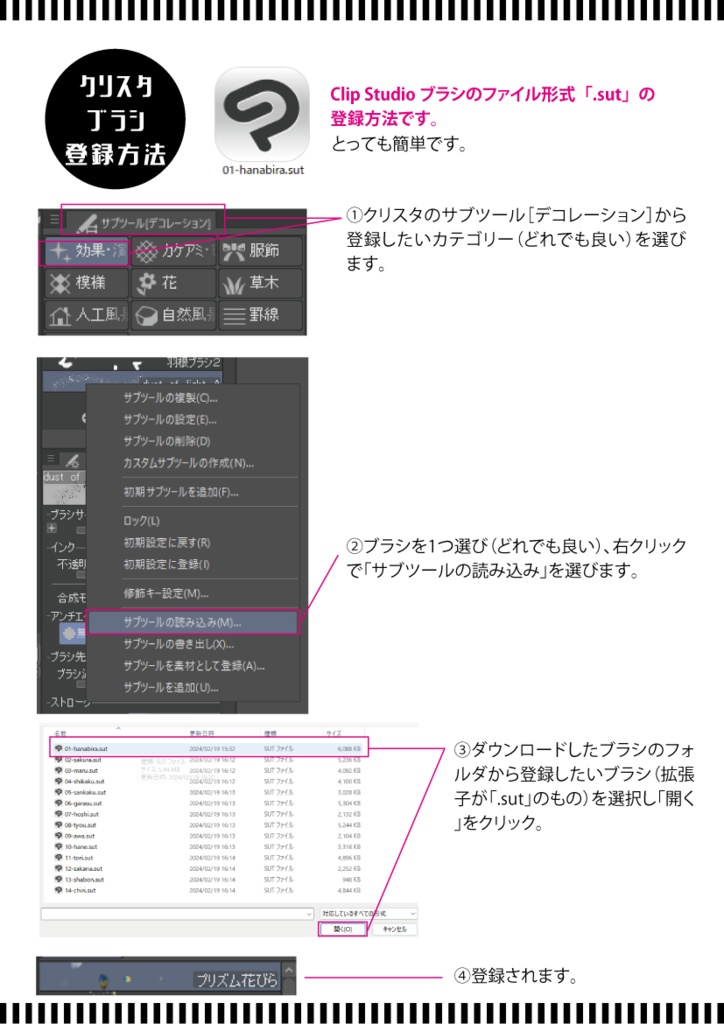Click the キャンセル cancel button
Viewport: 724px width, 1024px height.
click(x=394, y=929)
